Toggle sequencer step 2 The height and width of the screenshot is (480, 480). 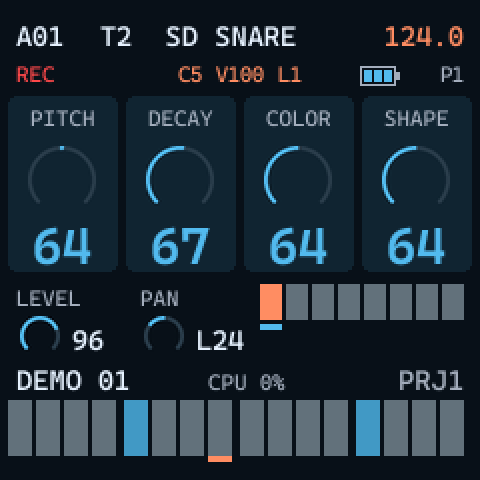click(x=48, y=428)
